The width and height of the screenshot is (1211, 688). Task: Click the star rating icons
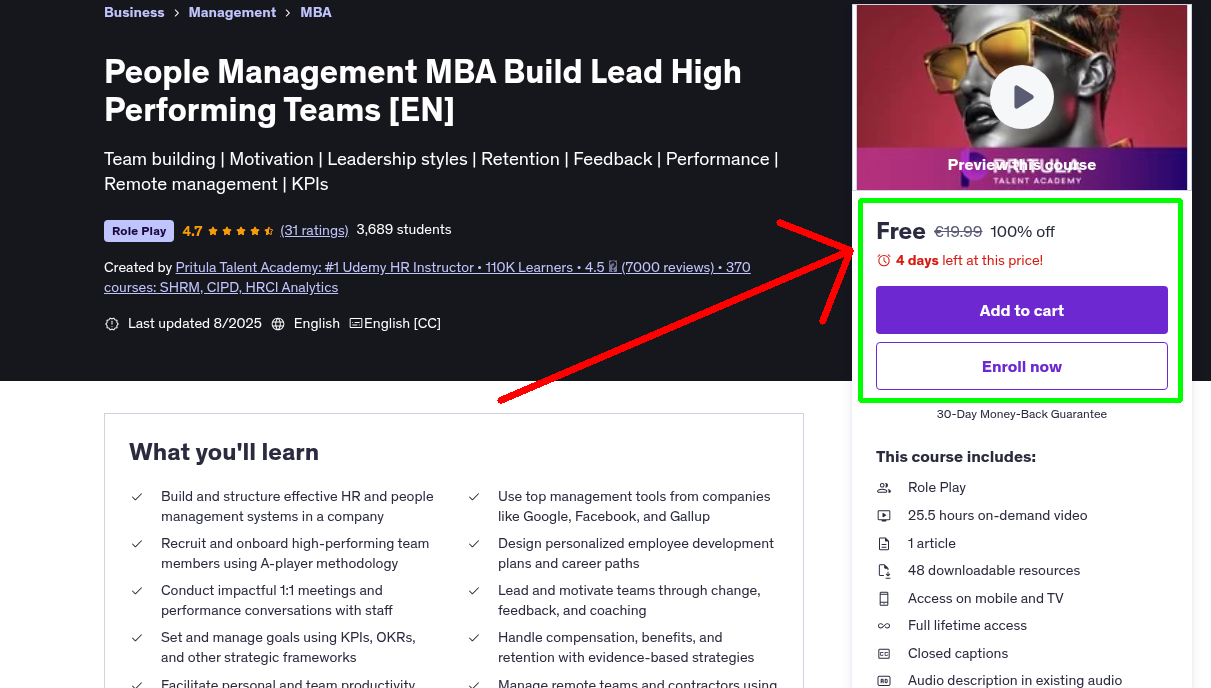click(x=241, y=231)
